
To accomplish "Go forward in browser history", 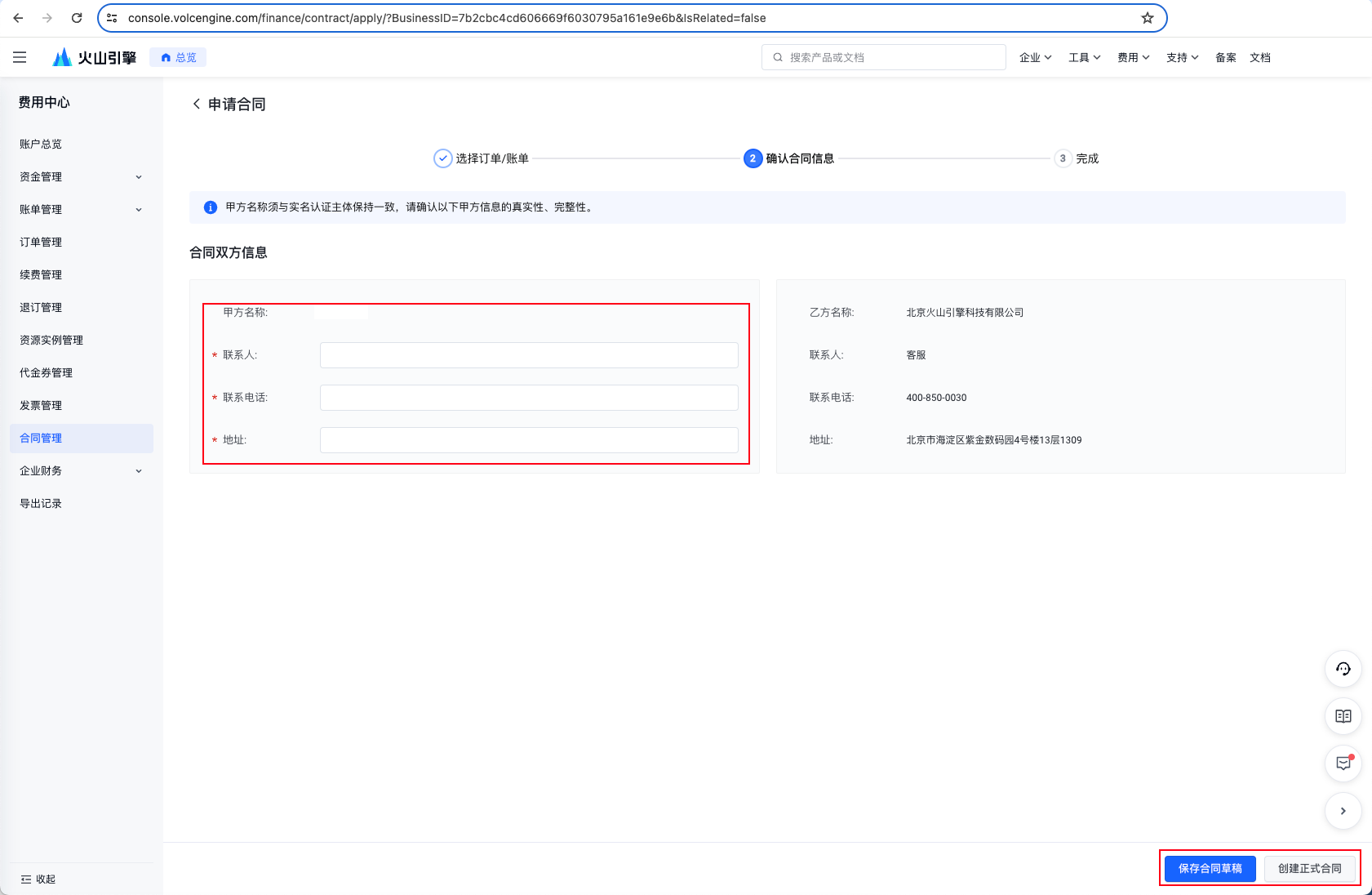I will [x=47, y=18].
